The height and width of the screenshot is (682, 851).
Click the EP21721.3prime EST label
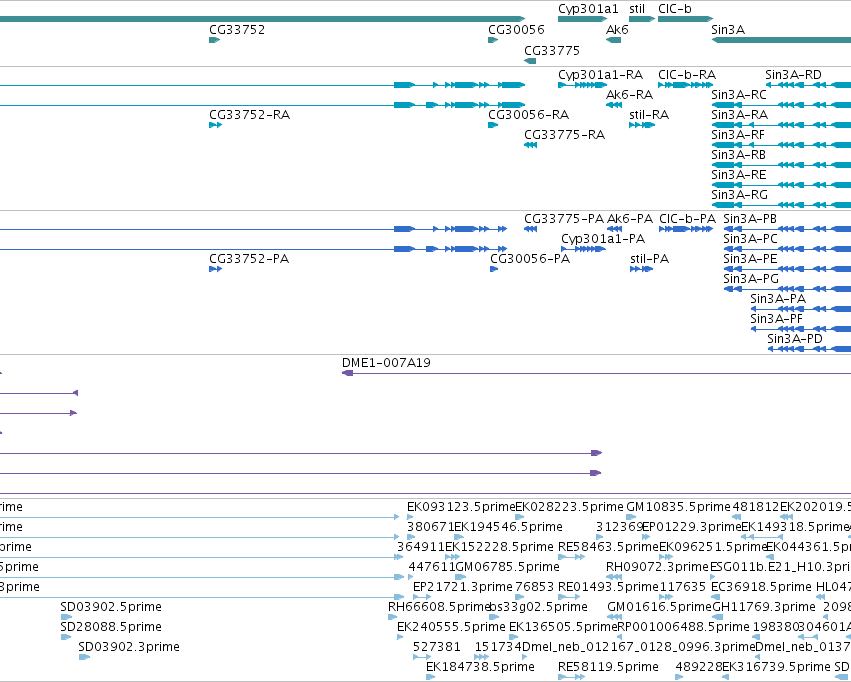pyautogui.click(x=462, y=588)
